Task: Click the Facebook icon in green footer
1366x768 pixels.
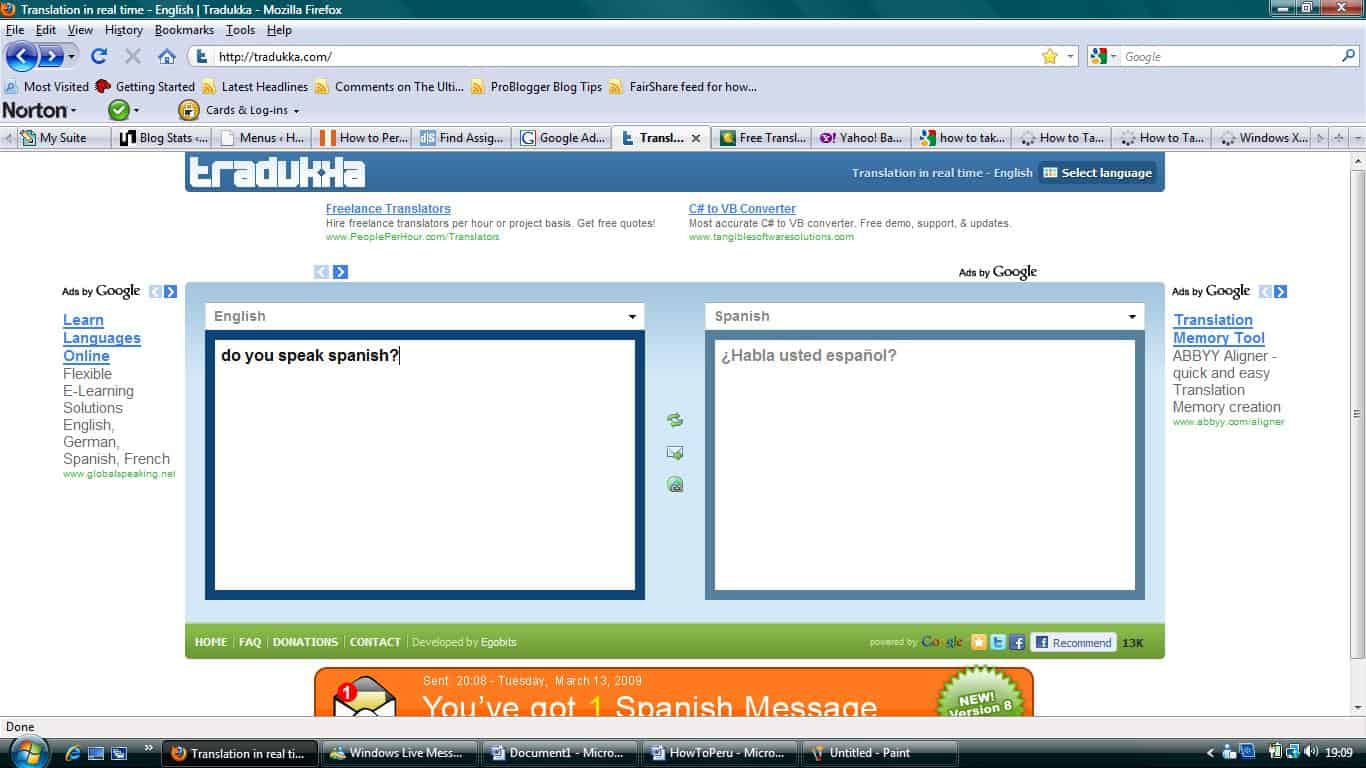Action: tap(1017, 642)
